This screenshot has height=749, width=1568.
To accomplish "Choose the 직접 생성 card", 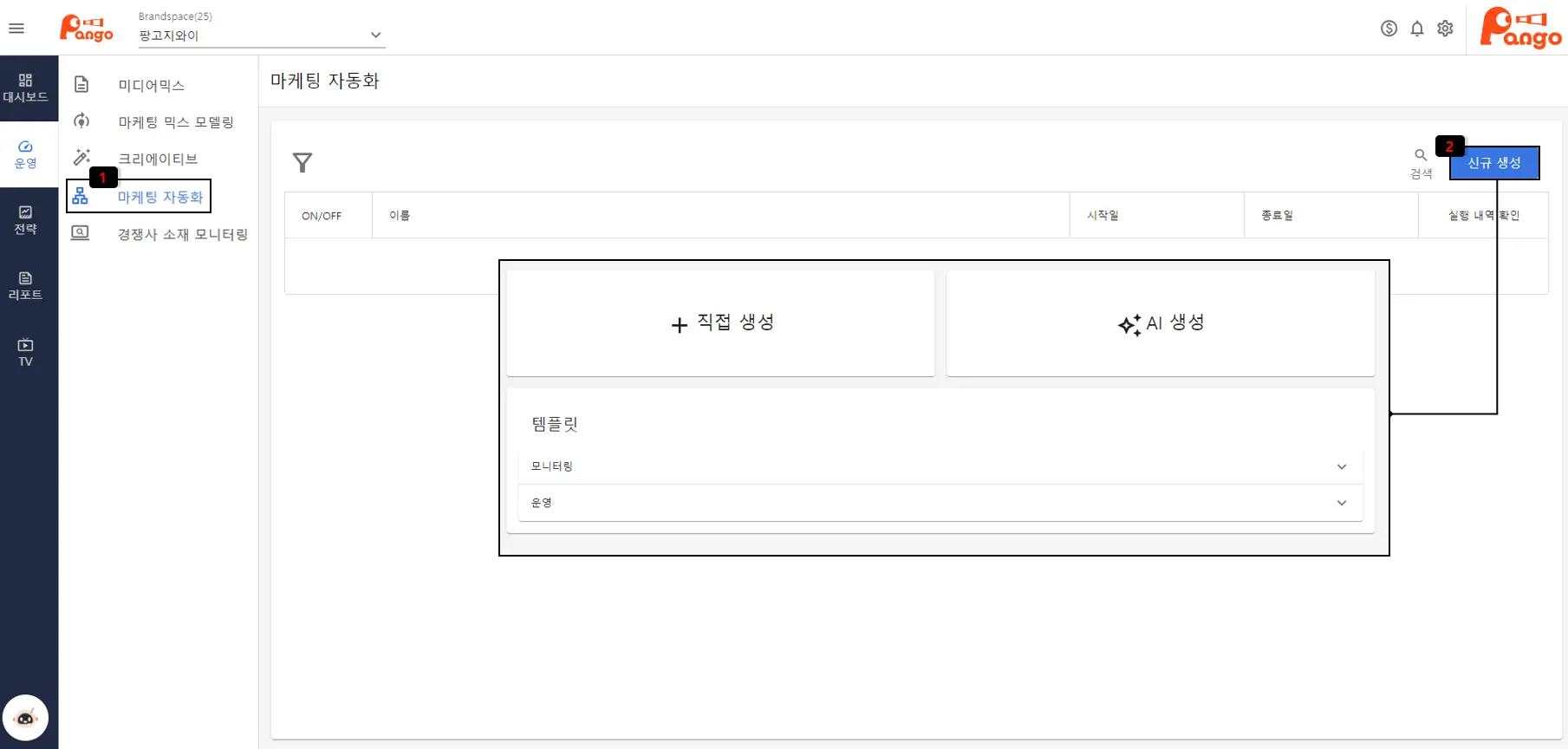I will (x=720, y=323).
